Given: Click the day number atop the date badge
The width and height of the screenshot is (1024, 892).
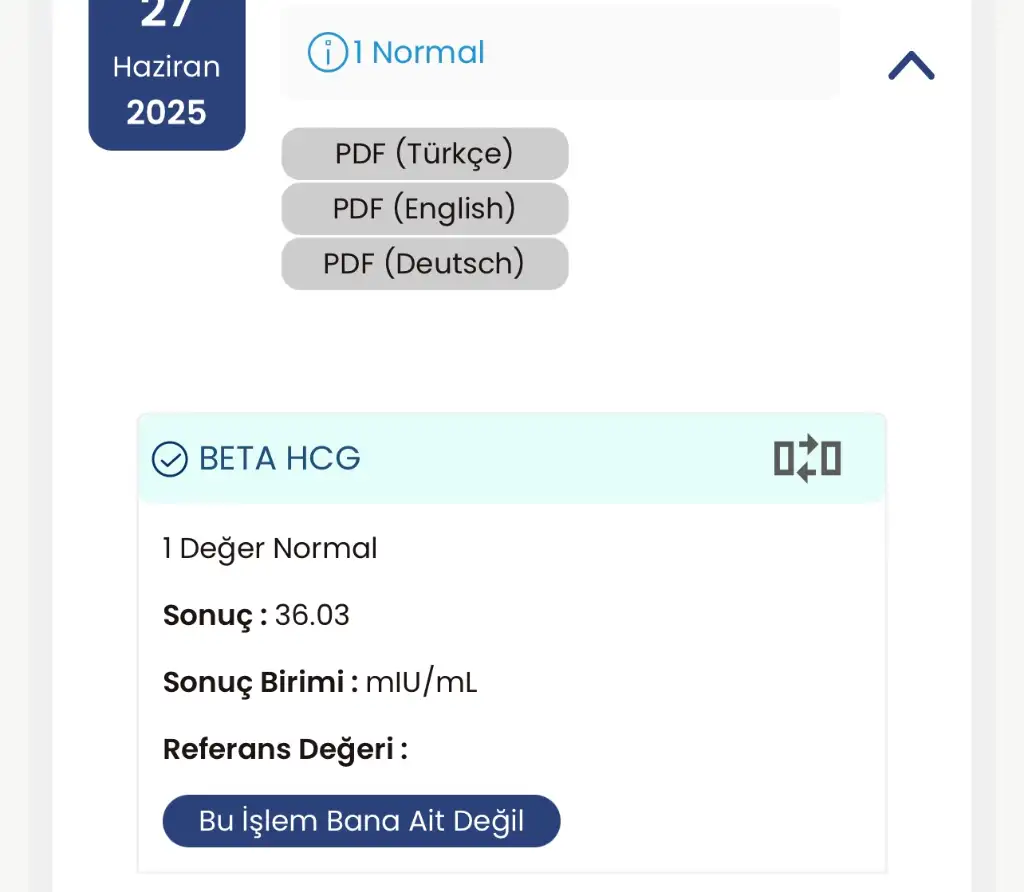Looking at the screenshot, I should [x=166, y=16].
